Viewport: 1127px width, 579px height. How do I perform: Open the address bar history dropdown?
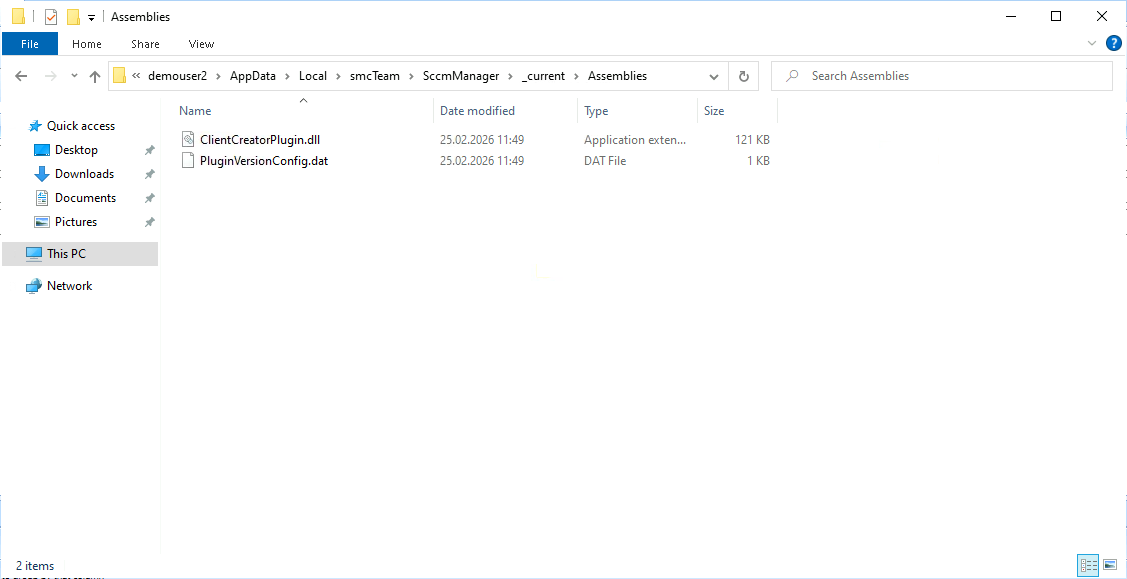pos(714,76)
